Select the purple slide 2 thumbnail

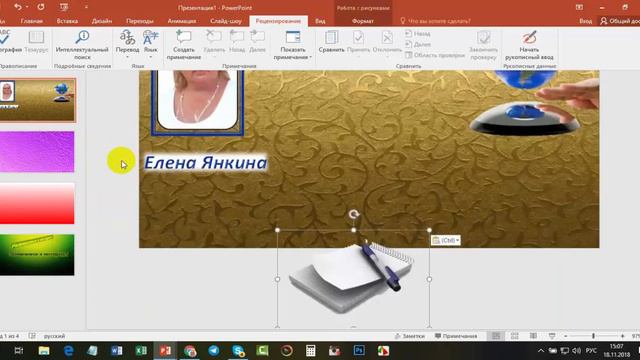coord(37,151)
